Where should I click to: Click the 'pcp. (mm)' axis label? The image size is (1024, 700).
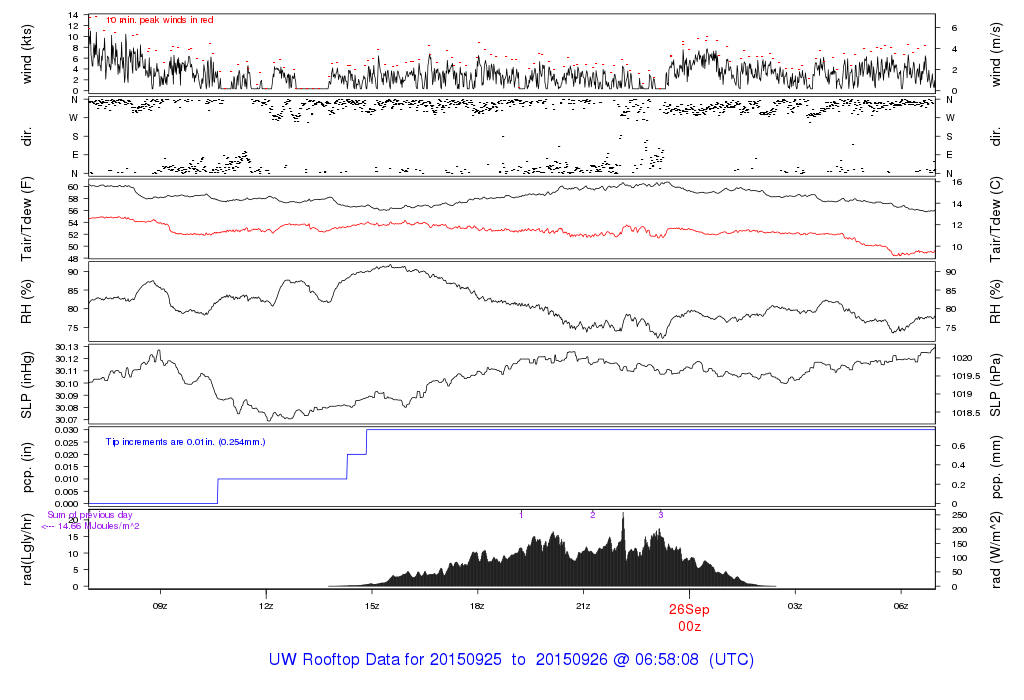[996, 468]
